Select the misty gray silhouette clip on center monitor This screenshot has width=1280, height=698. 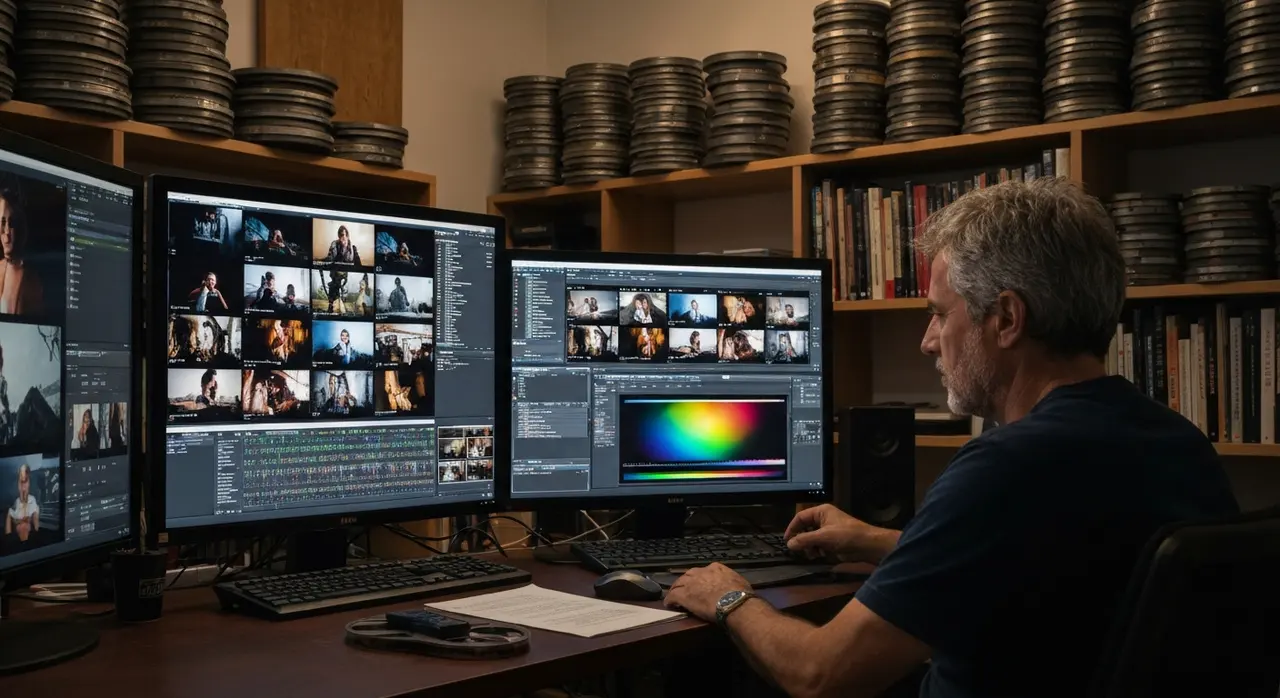click(x=404, y=296)
